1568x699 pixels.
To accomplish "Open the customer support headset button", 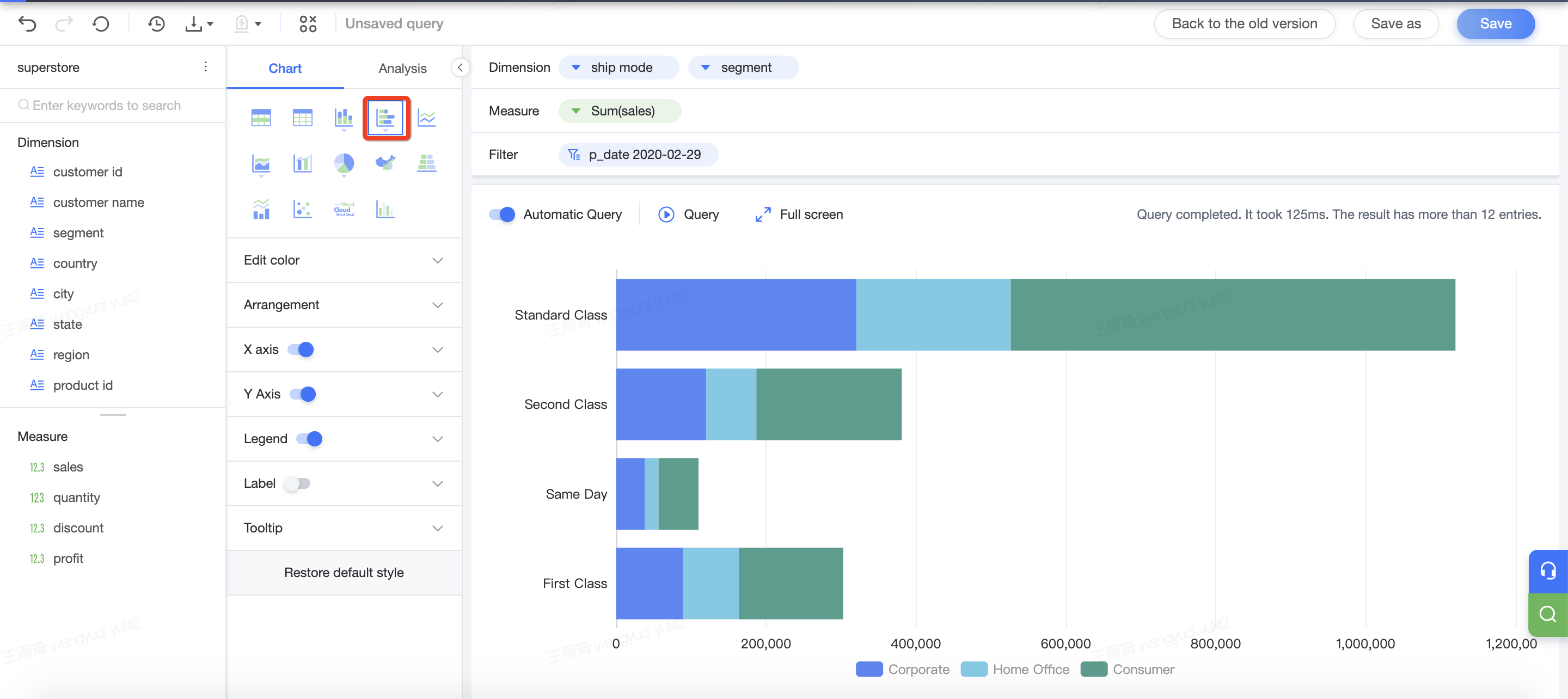I will coord(1548,571).
